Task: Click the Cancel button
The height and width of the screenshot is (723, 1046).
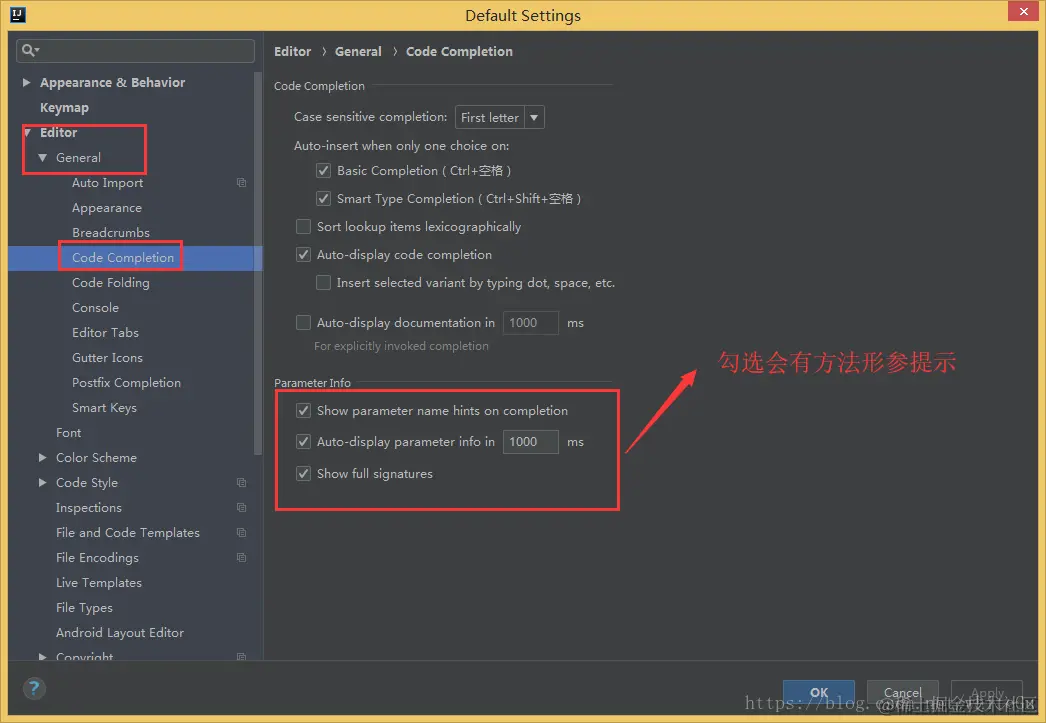Action: 903,692
